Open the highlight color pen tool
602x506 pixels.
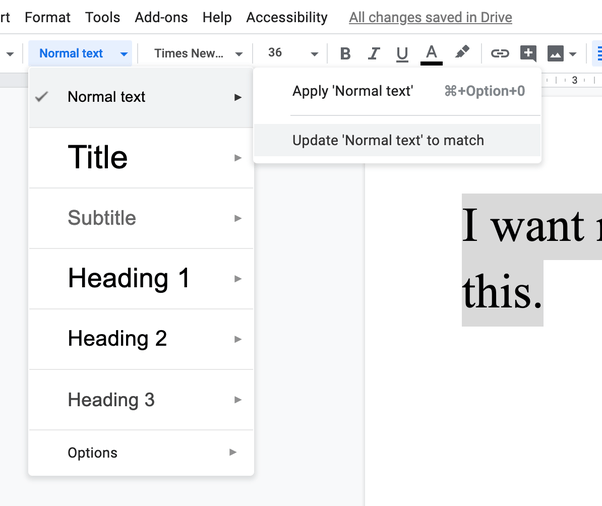(x=462, y=53)
